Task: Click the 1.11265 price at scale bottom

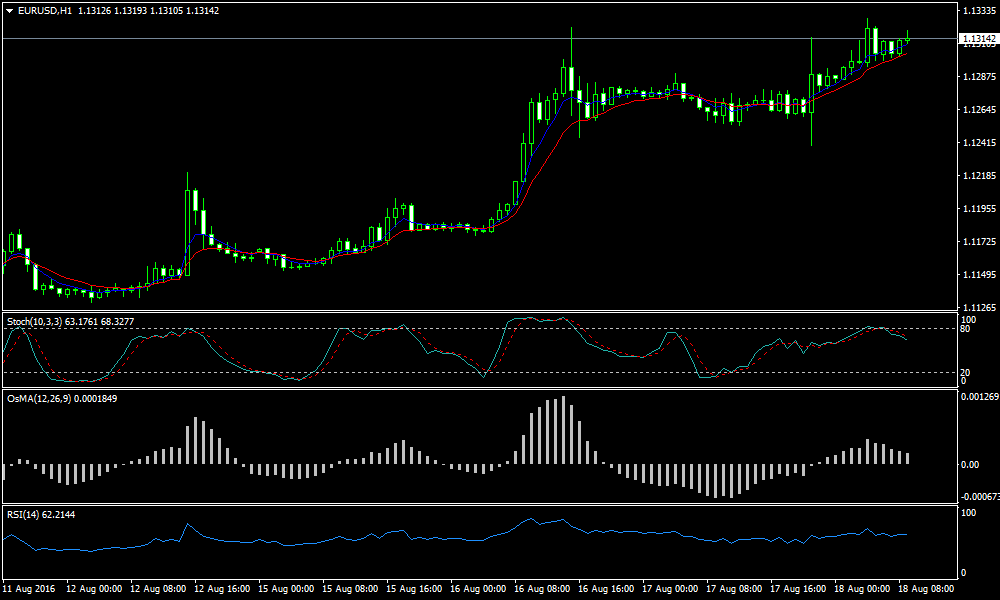Action: [977, 308]
